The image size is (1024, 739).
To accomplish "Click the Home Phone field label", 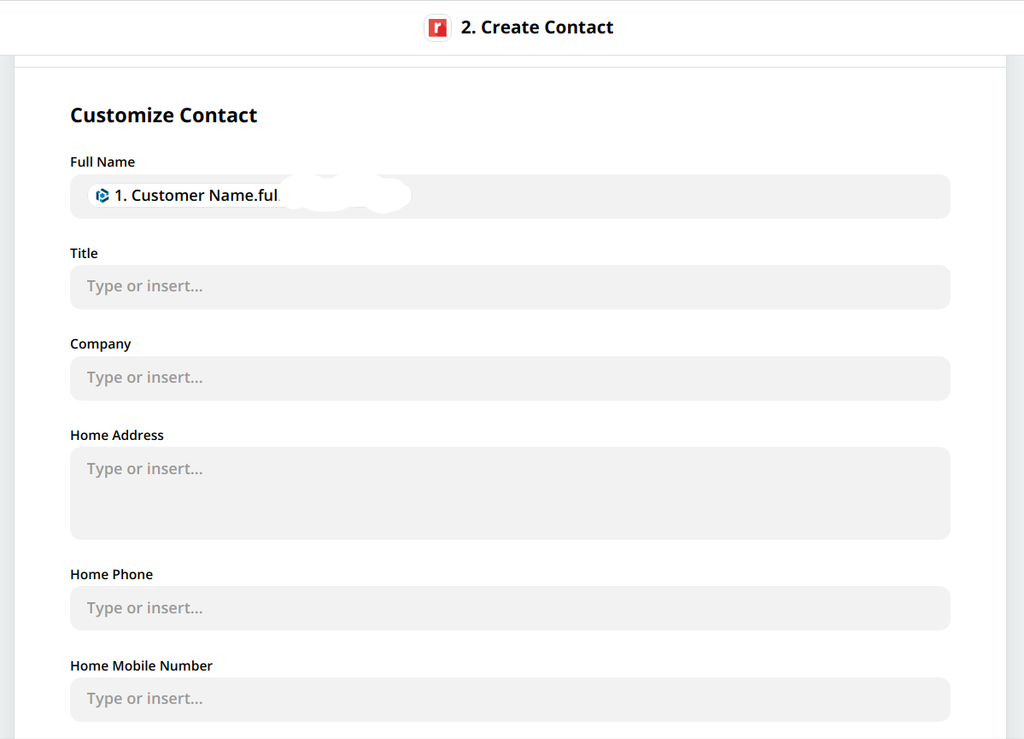I will coord(111,574).
